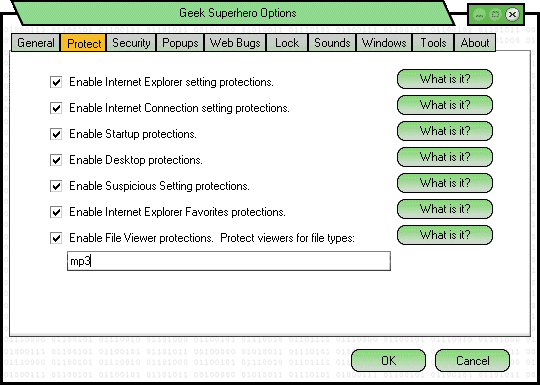Disable File Viewer protections checkbox
The width and height of the screenshot is (540, 385).
[x=56, y=238]
